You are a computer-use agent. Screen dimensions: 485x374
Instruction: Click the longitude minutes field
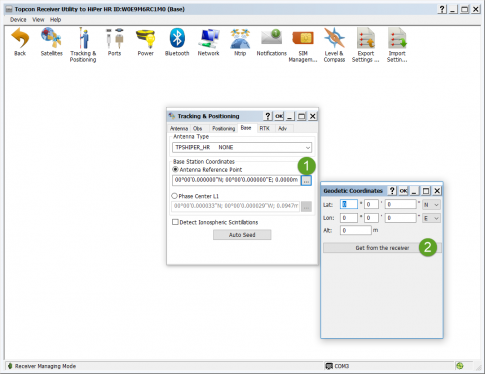[371, 218]
